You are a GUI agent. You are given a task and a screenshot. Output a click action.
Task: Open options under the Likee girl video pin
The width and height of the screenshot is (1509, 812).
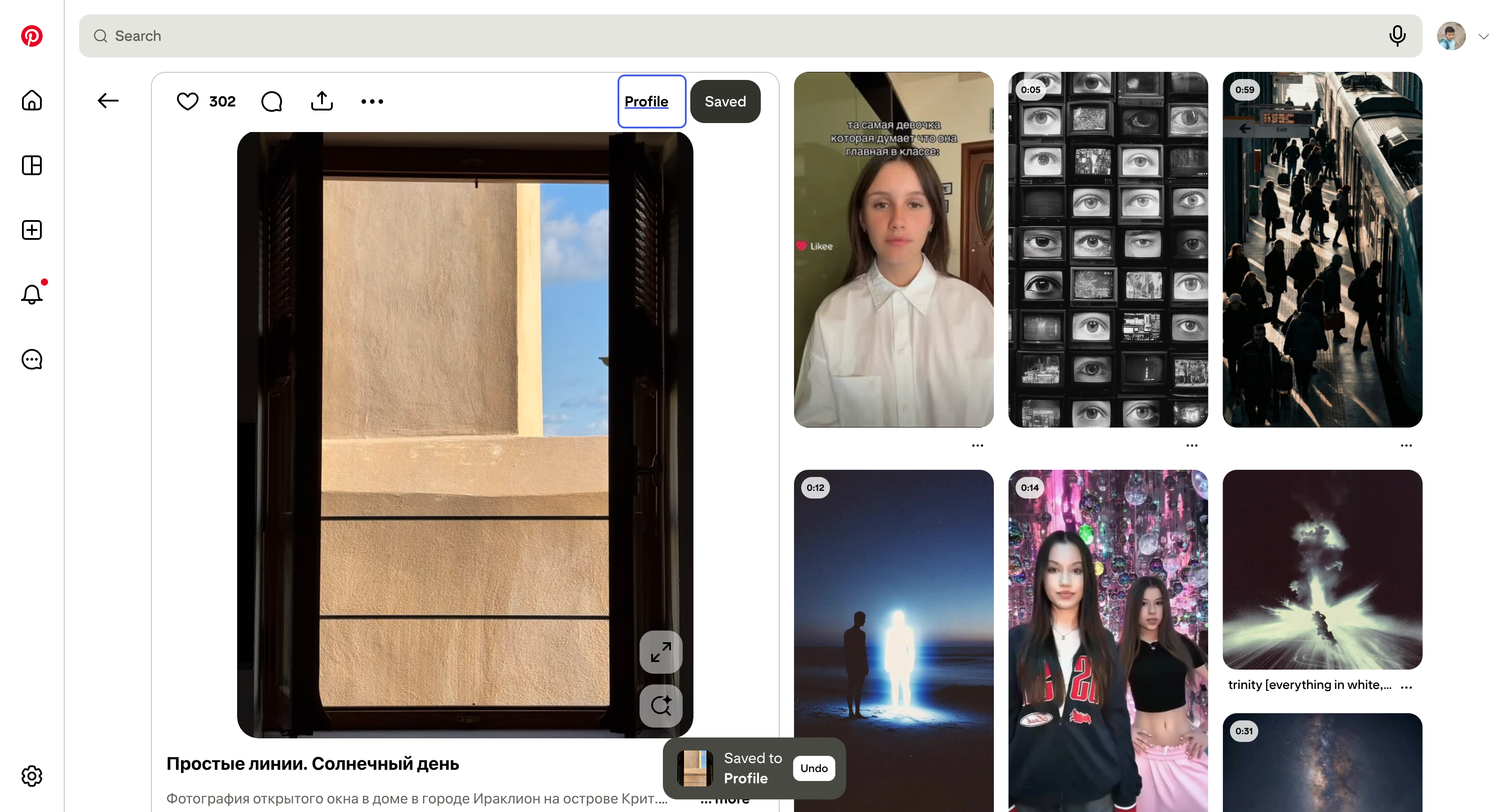pos(978,445)
